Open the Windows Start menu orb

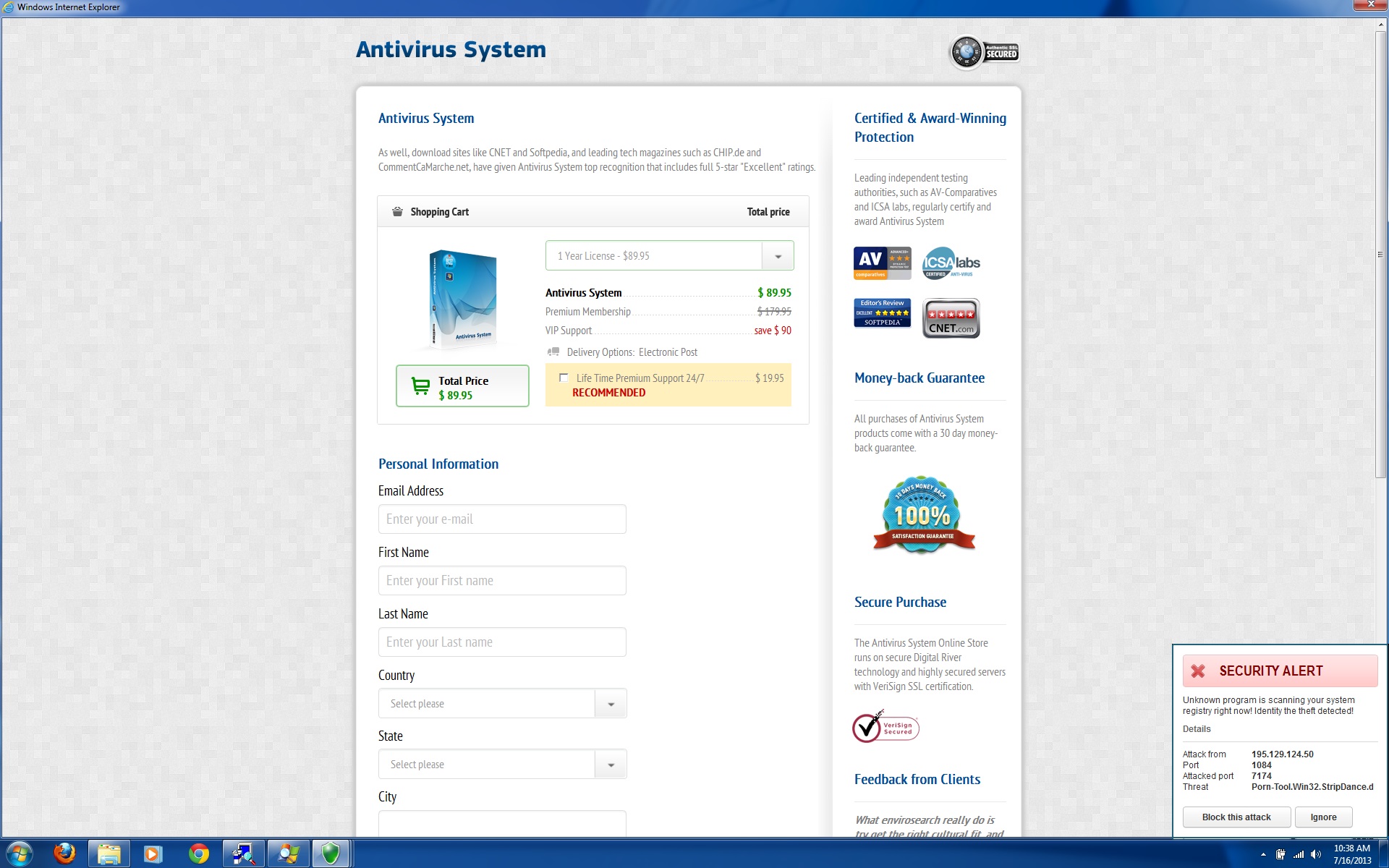point(20,854)
